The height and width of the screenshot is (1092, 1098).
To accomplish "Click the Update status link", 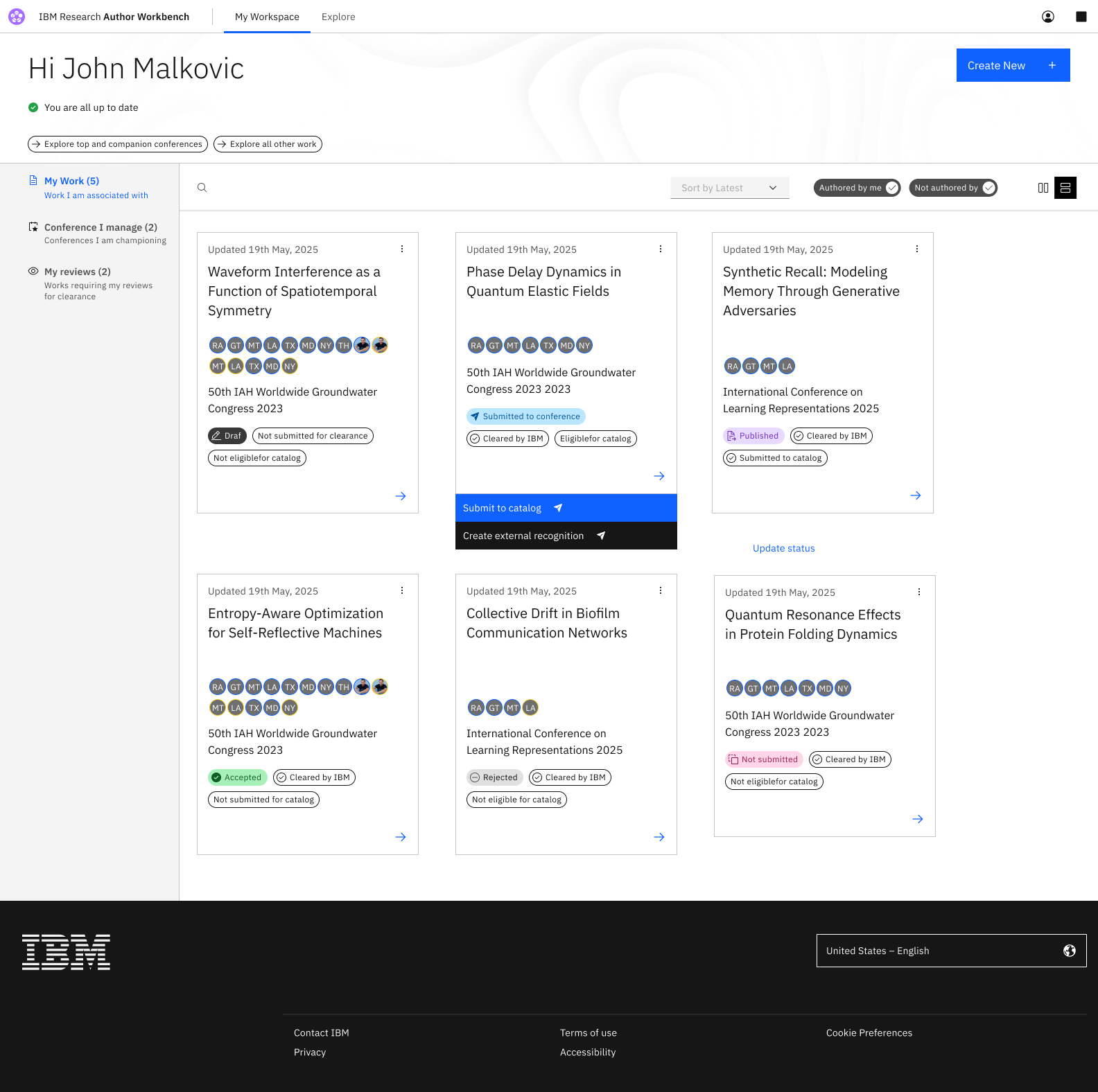I will click(784, 548).
